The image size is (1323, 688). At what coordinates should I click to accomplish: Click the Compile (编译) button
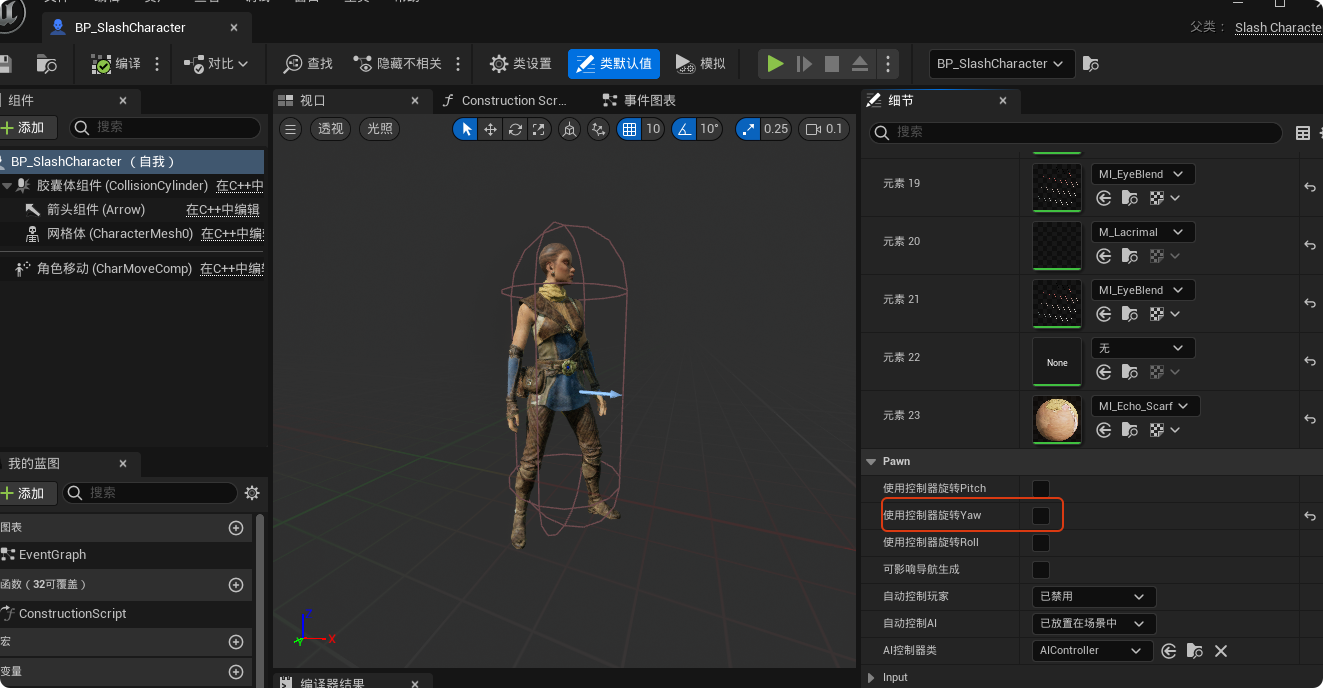point(116,64)
